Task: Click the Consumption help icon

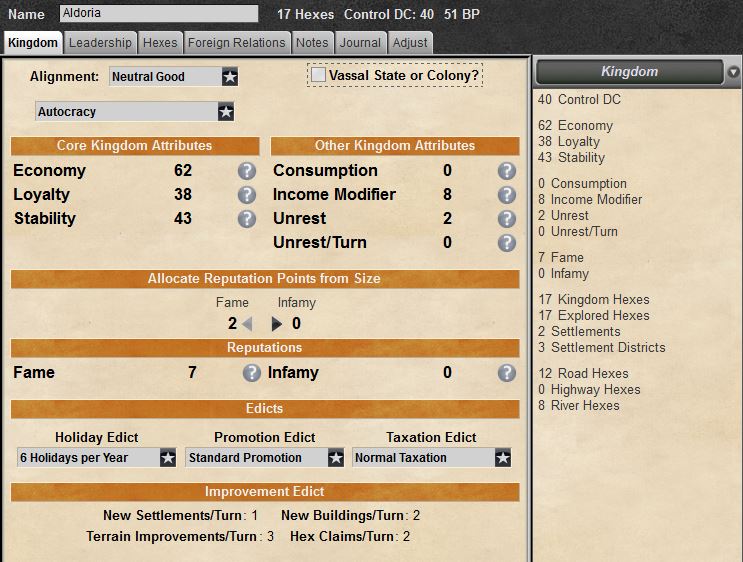Action: point(507,171)
